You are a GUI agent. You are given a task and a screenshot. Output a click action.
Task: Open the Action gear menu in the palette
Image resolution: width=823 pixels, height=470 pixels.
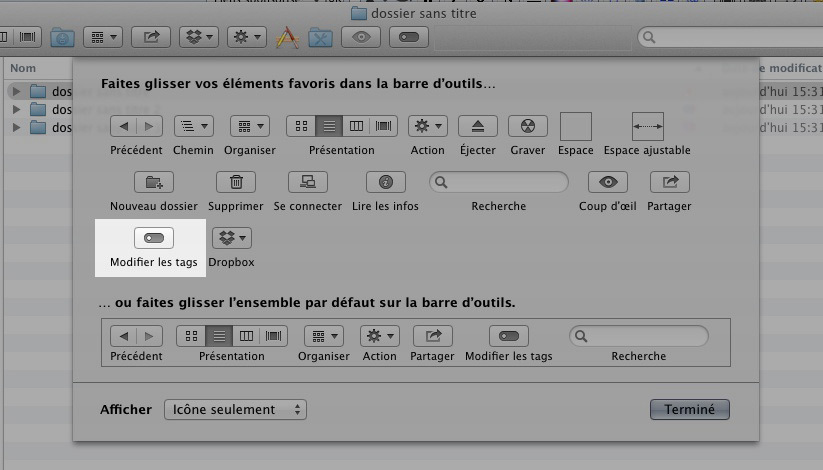coord(428,126)
